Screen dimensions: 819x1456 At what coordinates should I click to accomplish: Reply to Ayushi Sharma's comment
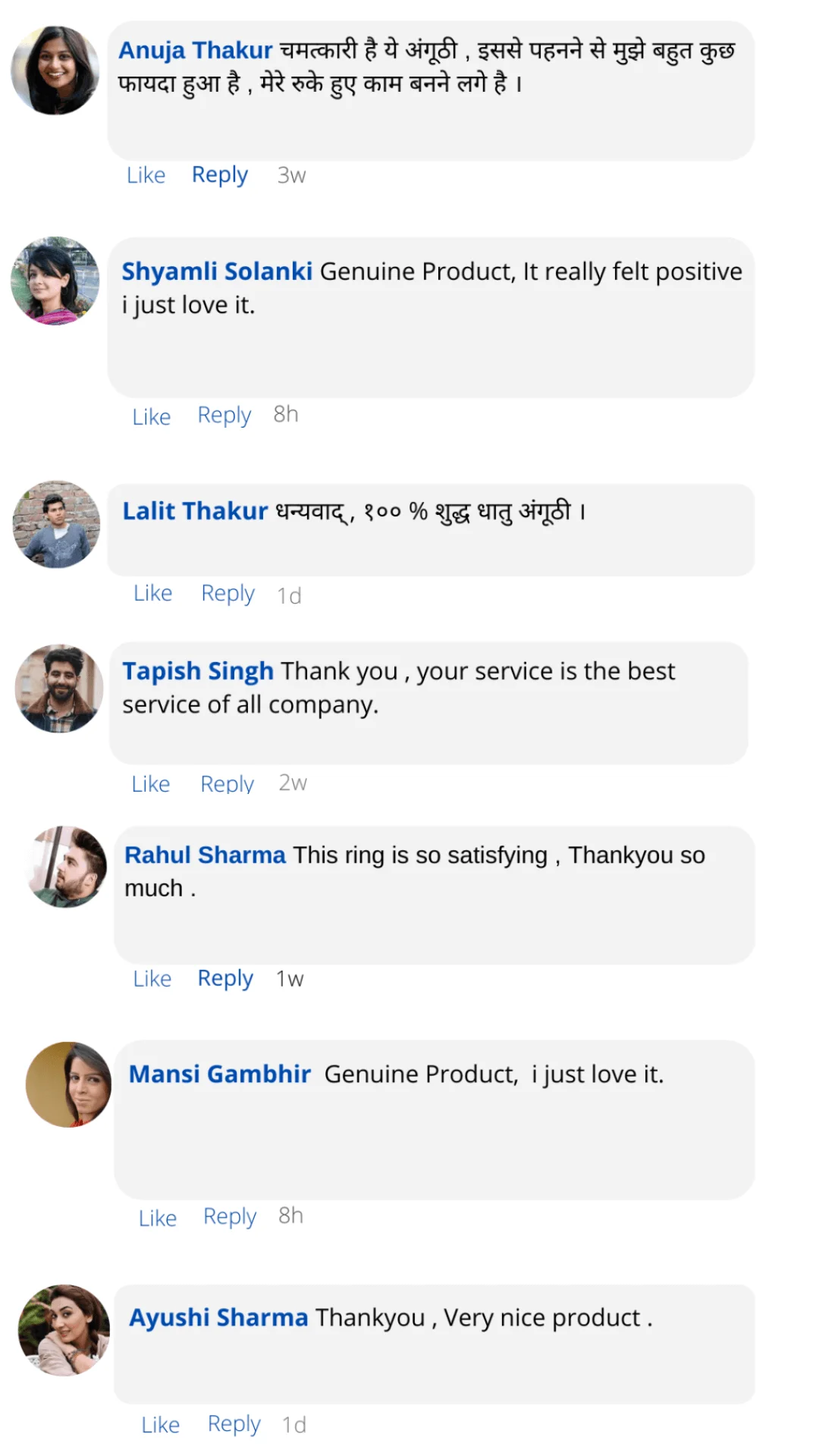[234, 1424]
